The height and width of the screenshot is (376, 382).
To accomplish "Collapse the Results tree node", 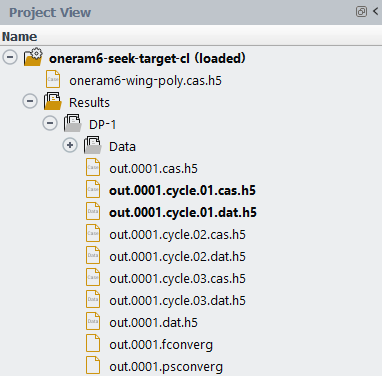I will pyautogui.click(x=30, y=101).
